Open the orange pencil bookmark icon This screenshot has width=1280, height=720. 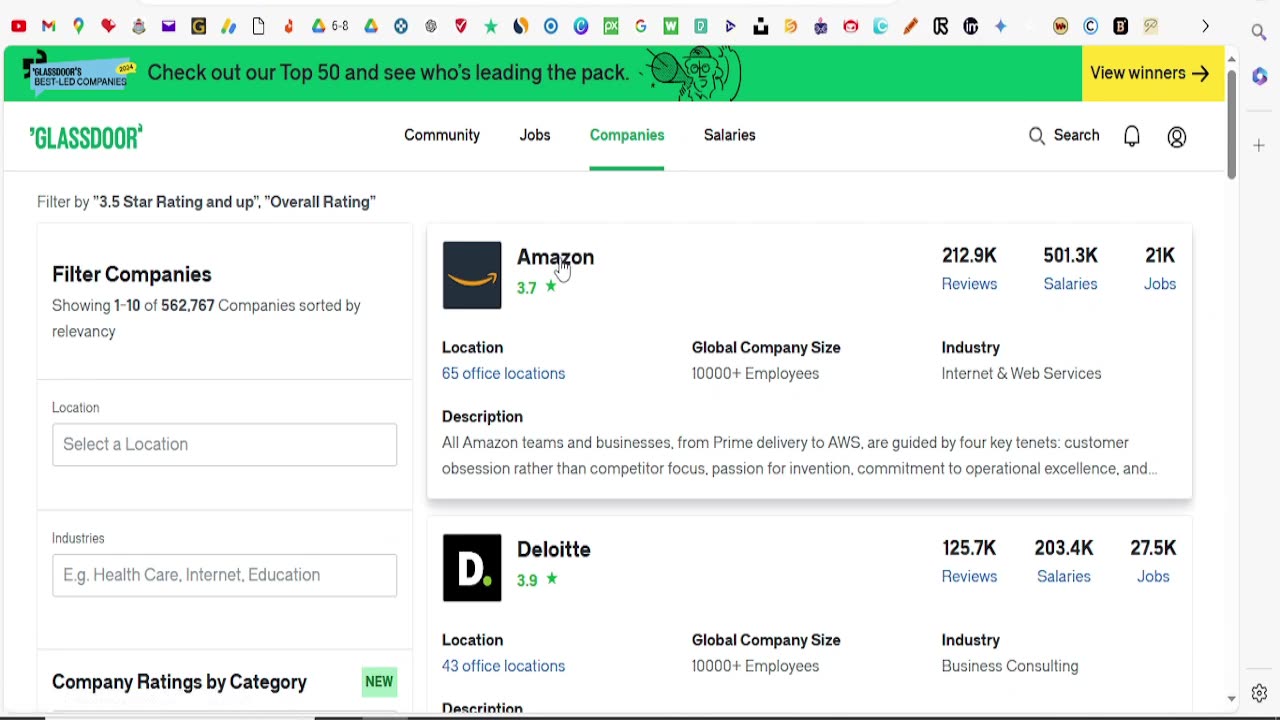click(911, 27)
